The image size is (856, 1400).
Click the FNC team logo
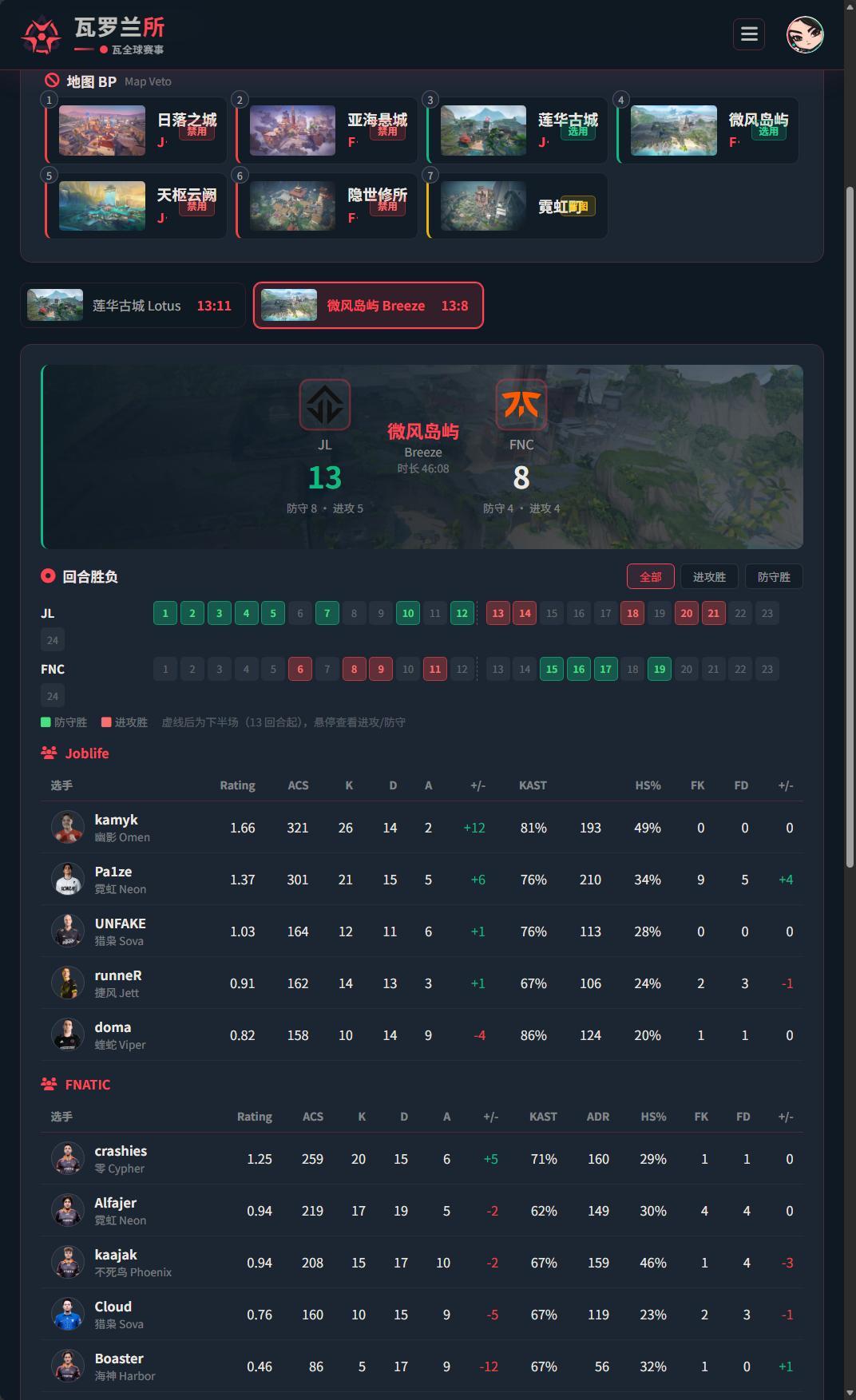[521, 405]
